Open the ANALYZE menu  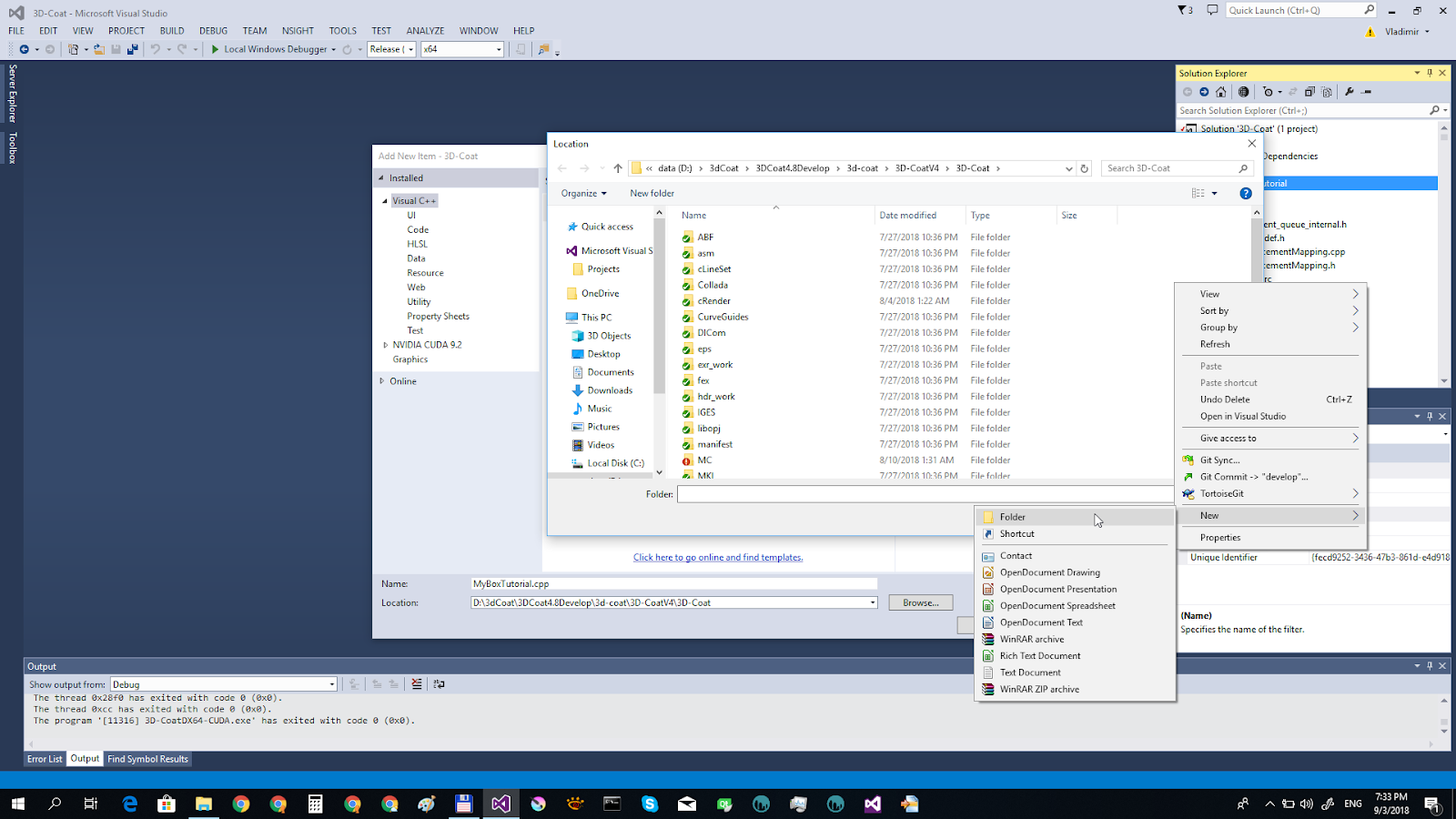coord(425,30)
